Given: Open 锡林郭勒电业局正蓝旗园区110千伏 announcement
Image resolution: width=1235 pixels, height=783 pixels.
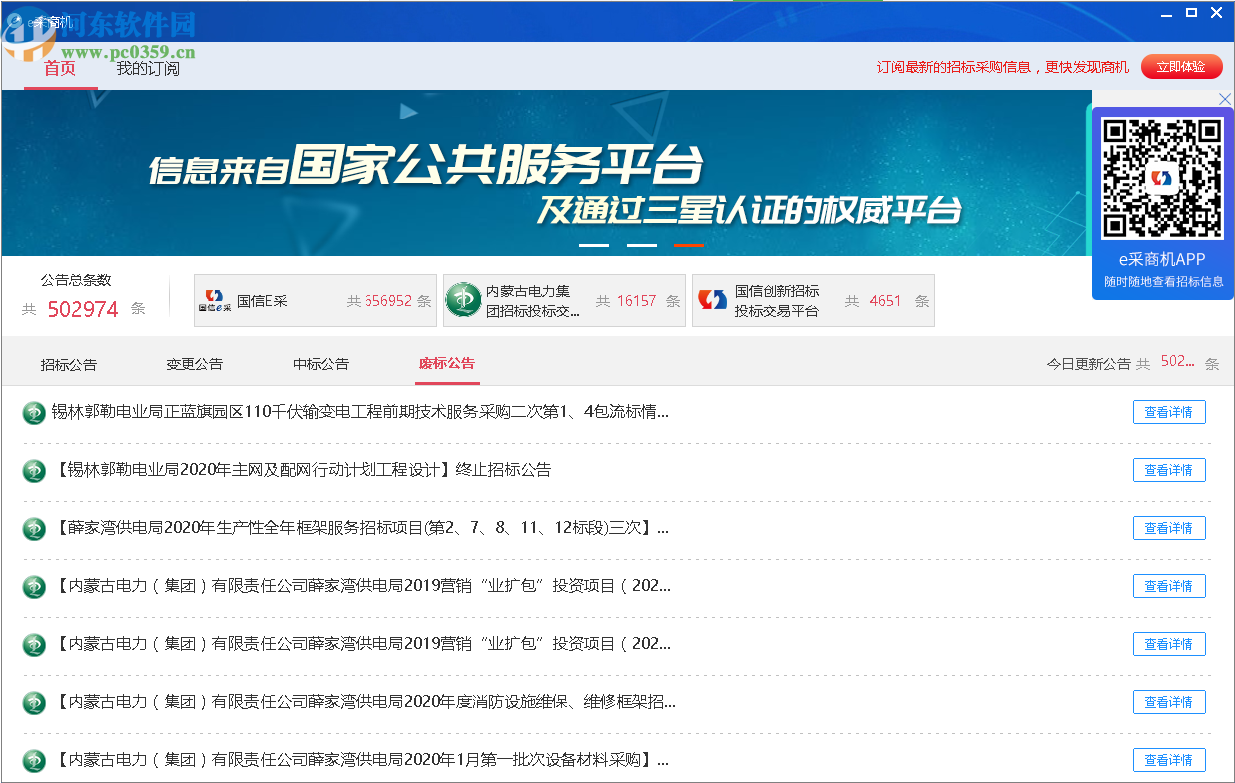Looking at the screenshot, I should pos(360,412).
